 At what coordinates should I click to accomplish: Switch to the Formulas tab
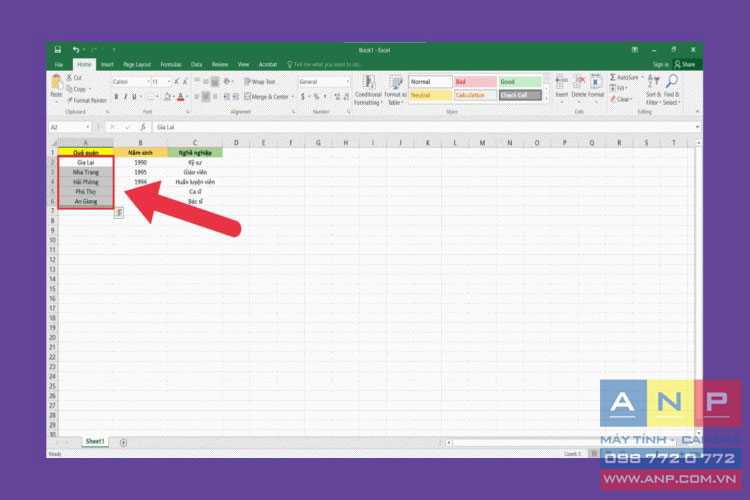click(171, 64)
